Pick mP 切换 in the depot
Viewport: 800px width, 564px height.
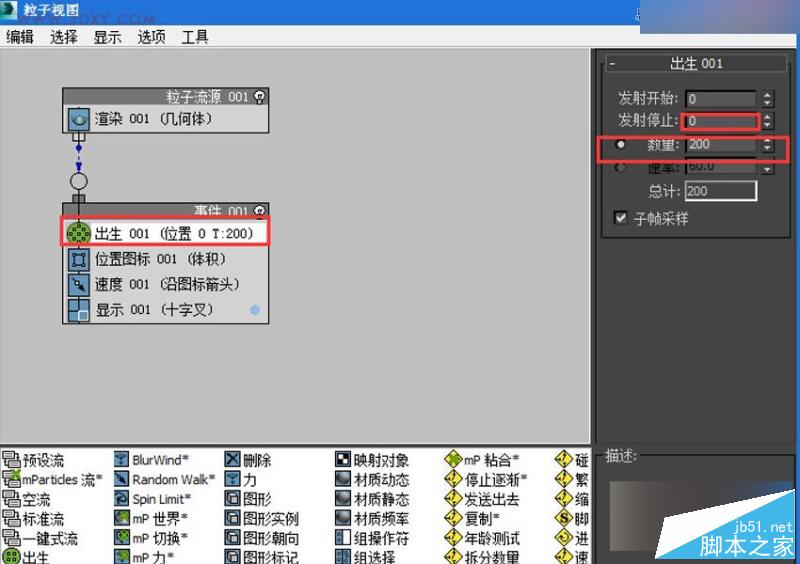(x=151, y=538)
